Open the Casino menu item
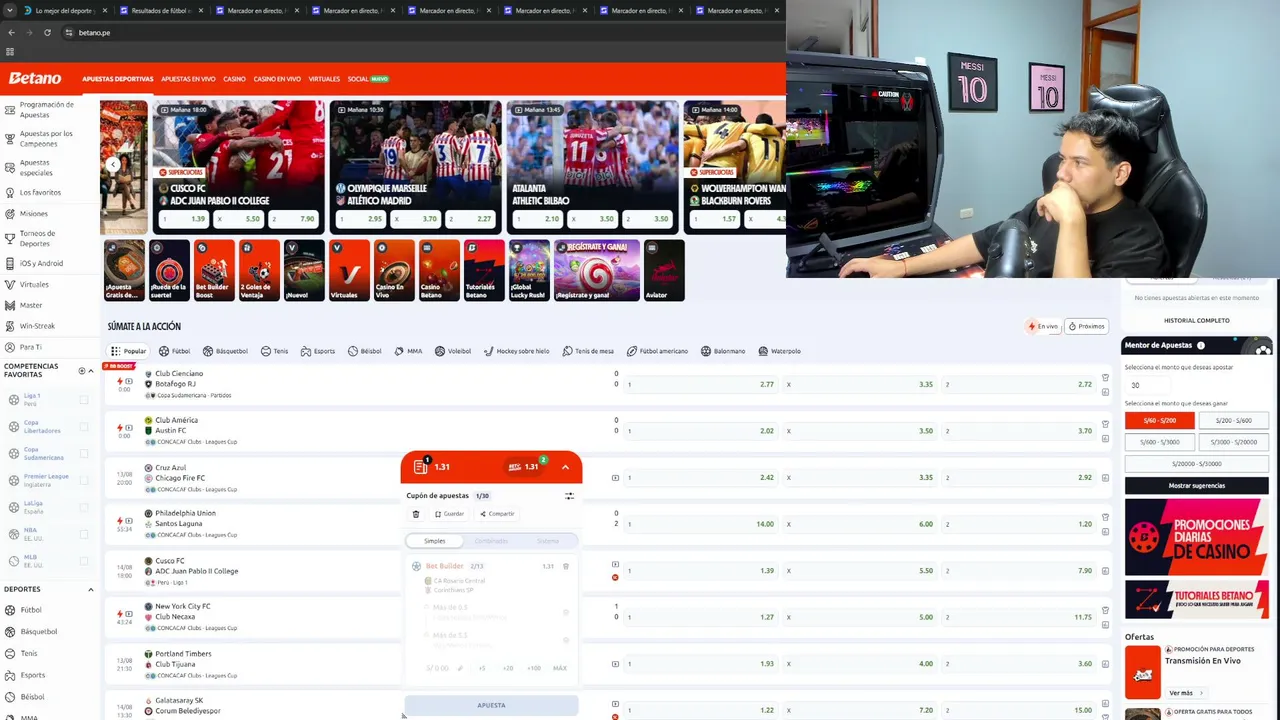The height and width of the screenshot is (720, 1280). (234, 79)
